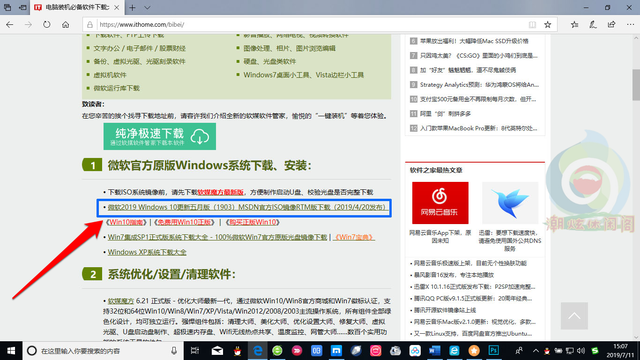The width and height of the screenshot is (640, 360).
Task: Show tabs you've set aside
Action: point(8,7)
